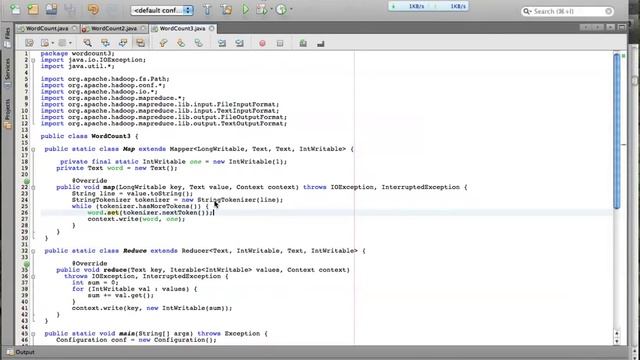Start macro recording red button
This screenshot has height=360, width=640.
pos(262,43)
